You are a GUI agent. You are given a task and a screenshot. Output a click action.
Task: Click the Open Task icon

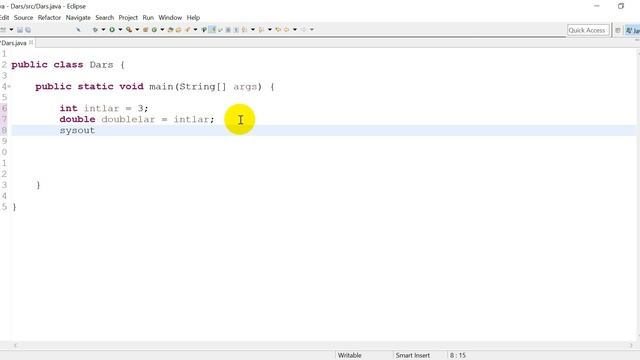178,29
